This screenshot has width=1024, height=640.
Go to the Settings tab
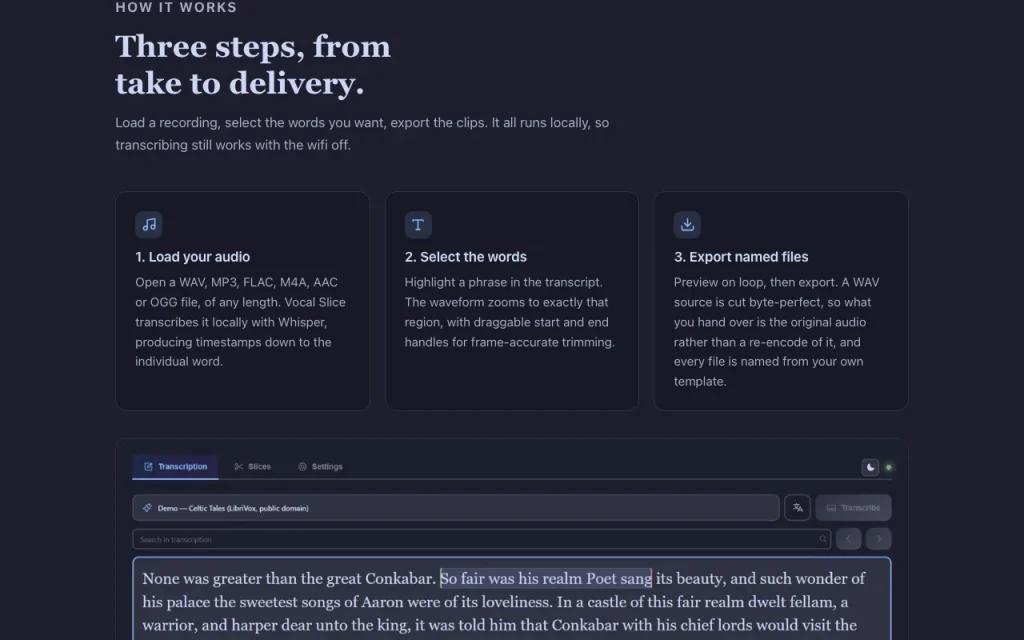pos(320,467)
